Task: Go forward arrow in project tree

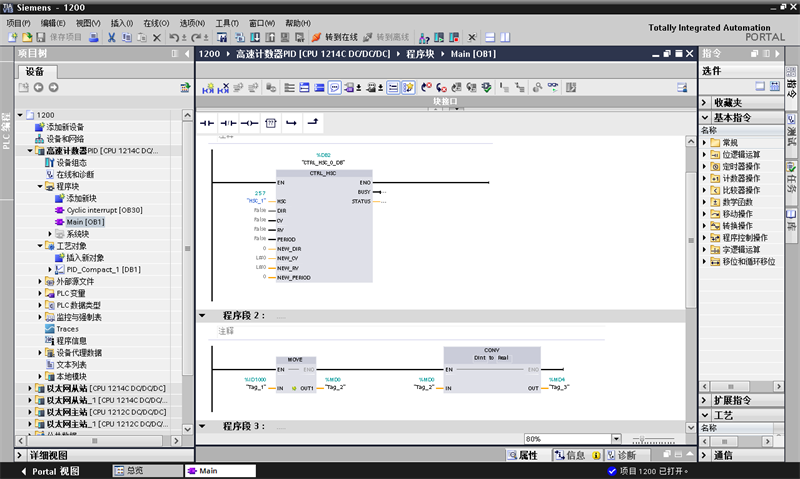Action: pos(54,88)
